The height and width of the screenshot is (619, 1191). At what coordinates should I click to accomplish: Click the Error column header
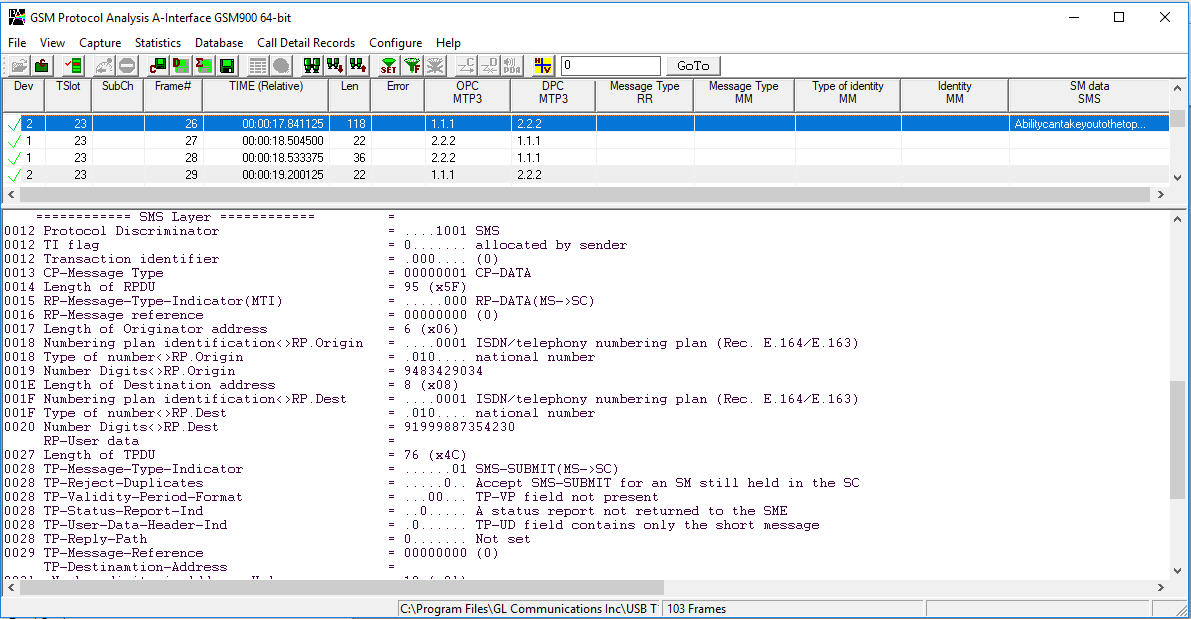point(398,95)
